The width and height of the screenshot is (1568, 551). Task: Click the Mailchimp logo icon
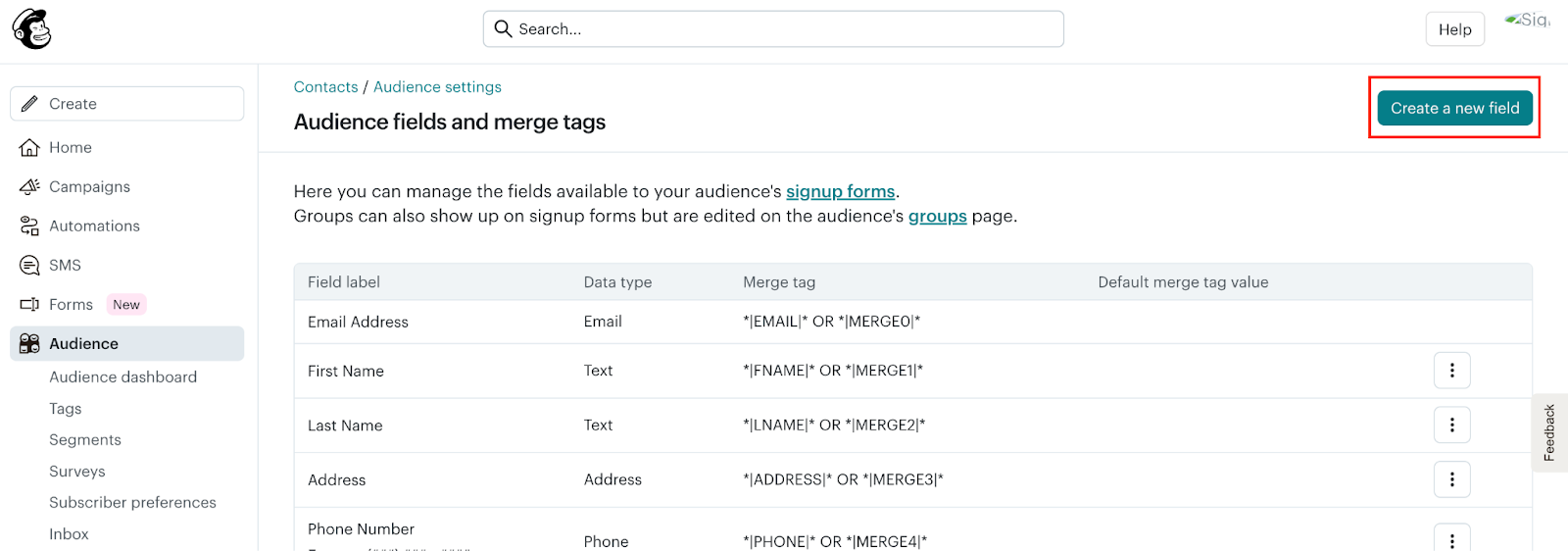click(x=31, y=29)
